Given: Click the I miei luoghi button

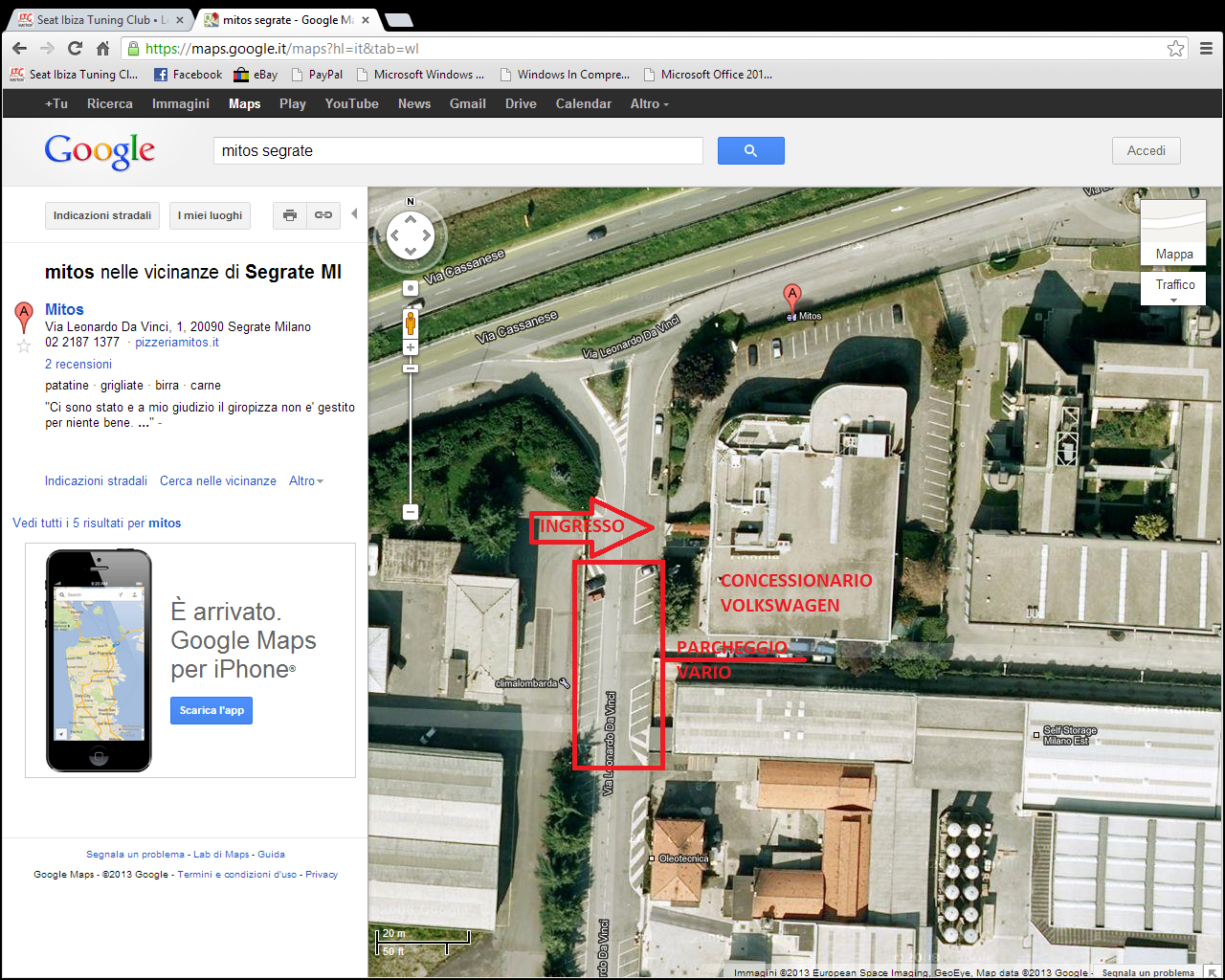Looking at the screenshot, I should coord(211,215).
